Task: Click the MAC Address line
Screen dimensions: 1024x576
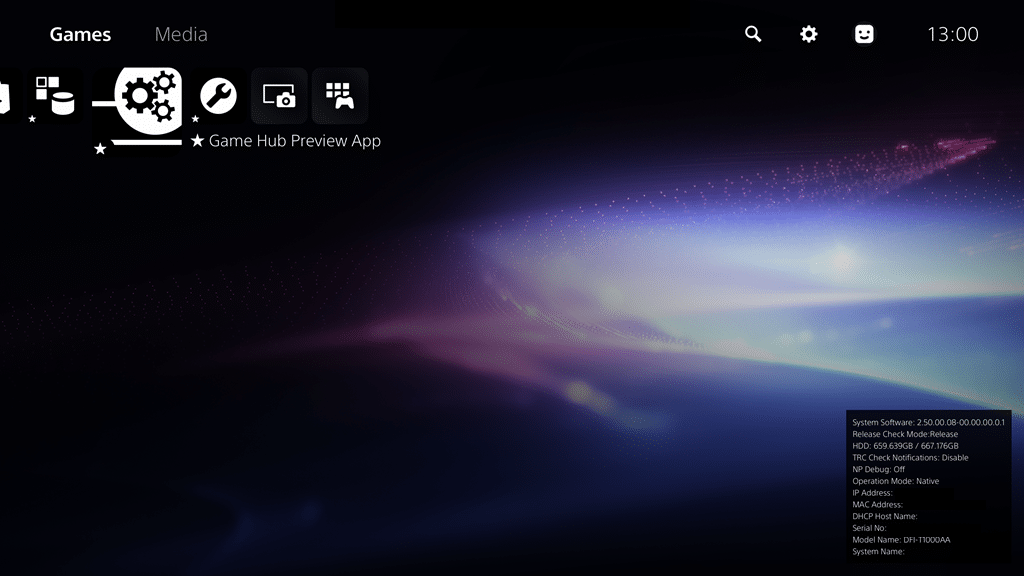Action: pos(878,505)
